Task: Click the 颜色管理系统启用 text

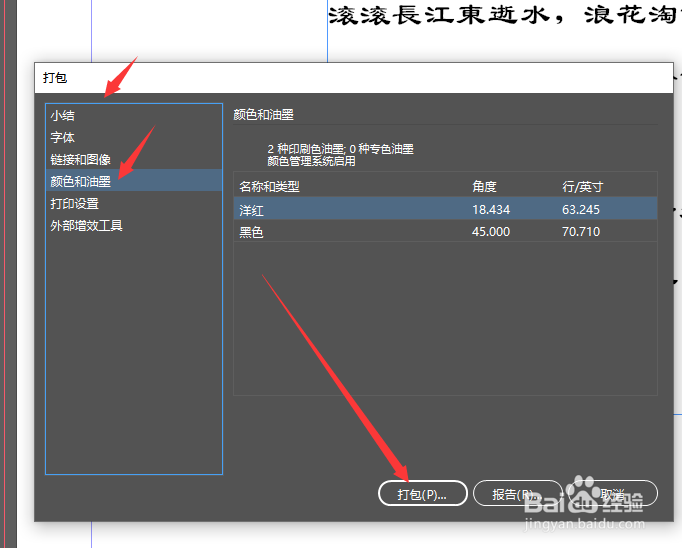Action: (x=311, y=161)
